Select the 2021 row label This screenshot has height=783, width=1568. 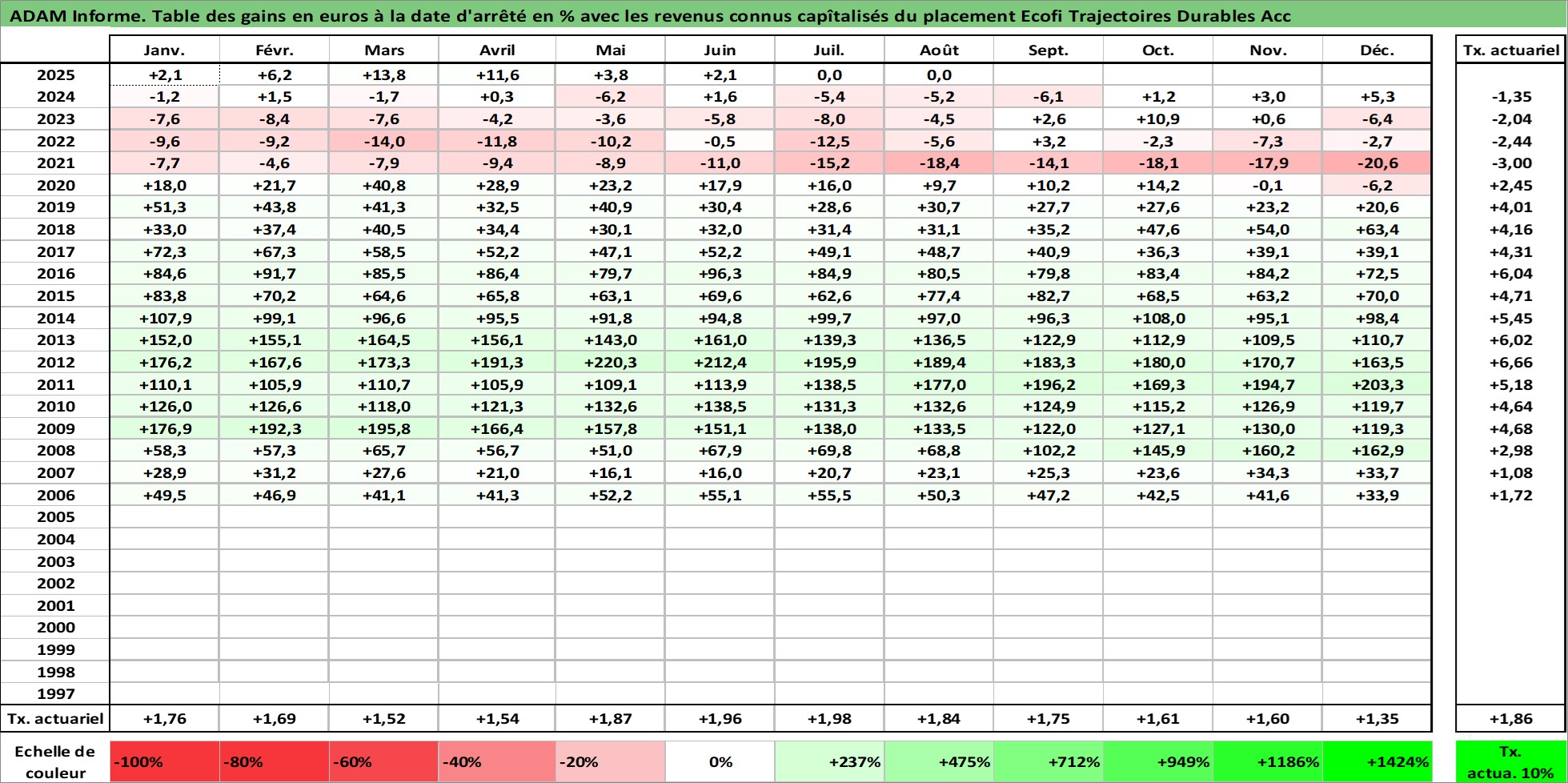click(55, 163)
